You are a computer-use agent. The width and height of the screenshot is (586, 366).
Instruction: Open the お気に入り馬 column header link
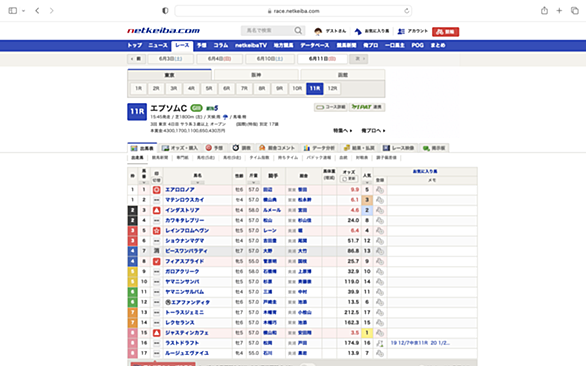425,171
